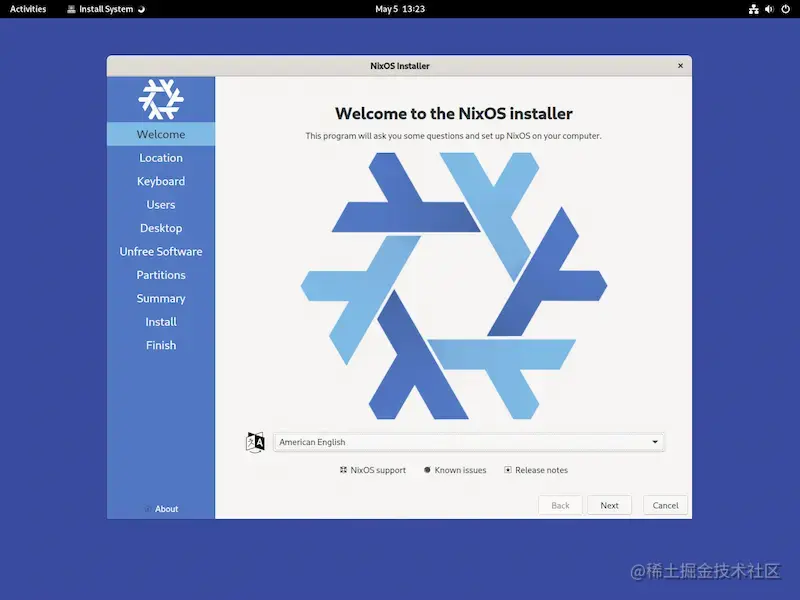Select the Keyboard step in sidebar

click(x=161, y=181)
